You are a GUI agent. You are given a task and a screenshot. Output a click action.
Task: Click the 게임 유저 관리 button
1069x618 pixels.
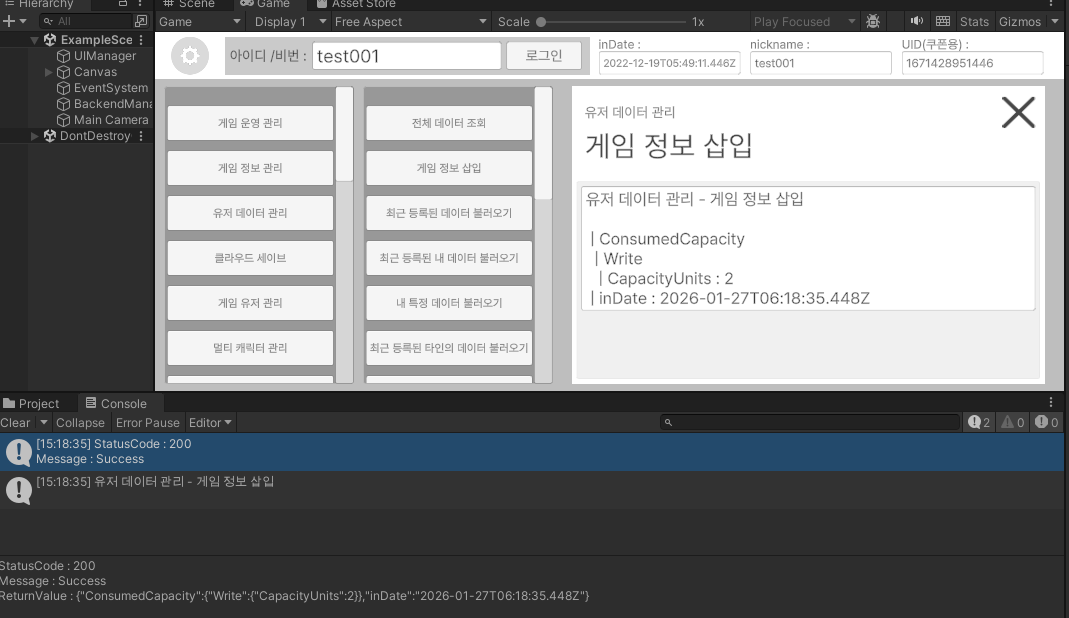(250, 303)
